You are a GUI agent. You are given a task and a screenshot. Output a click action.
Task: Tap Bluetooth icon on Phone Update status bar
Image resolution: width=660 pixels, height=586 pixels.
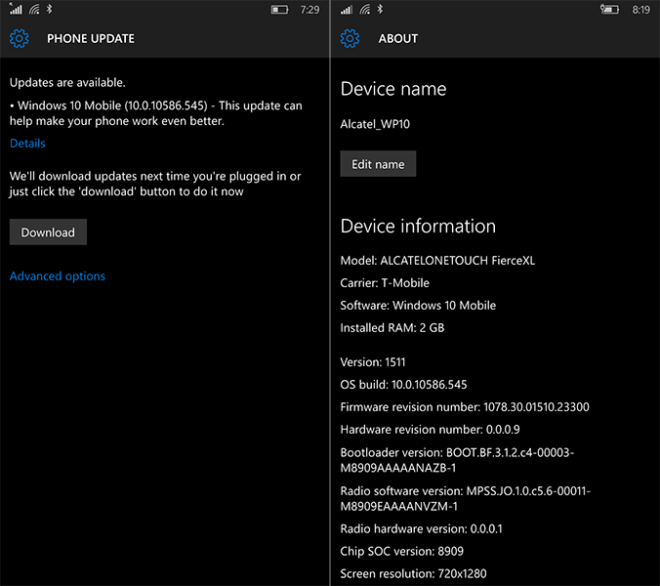(x=49, y=9)
